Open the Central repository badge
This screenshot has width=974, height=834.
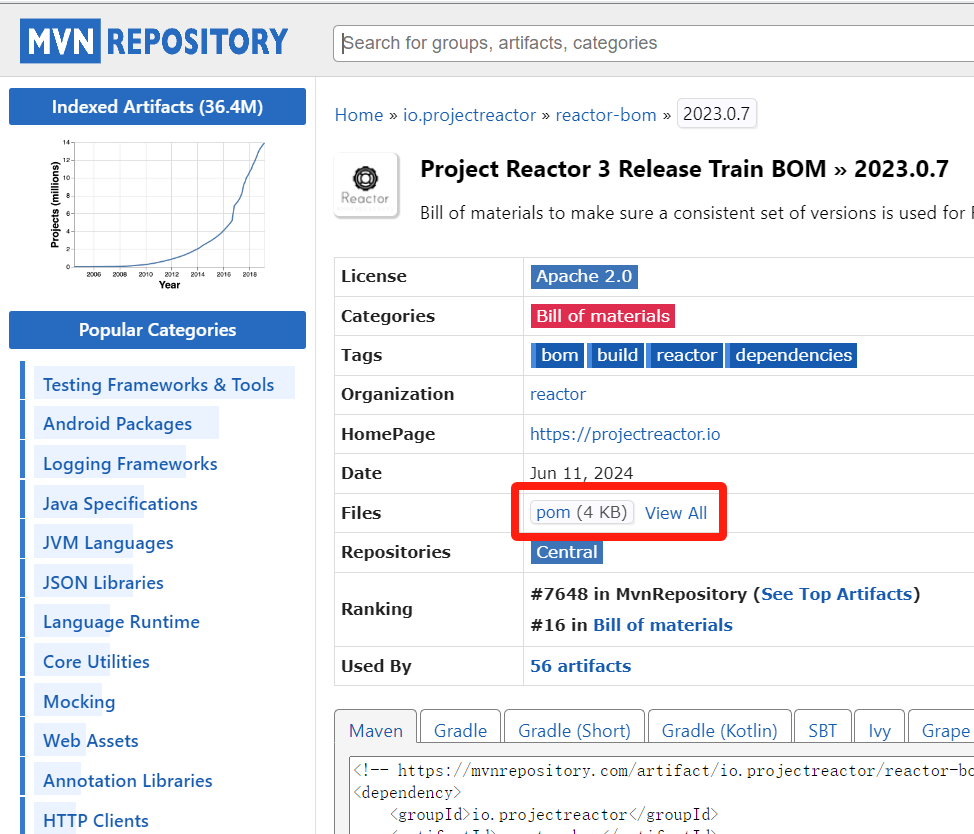pyautogui.click(x=566, y=552)
